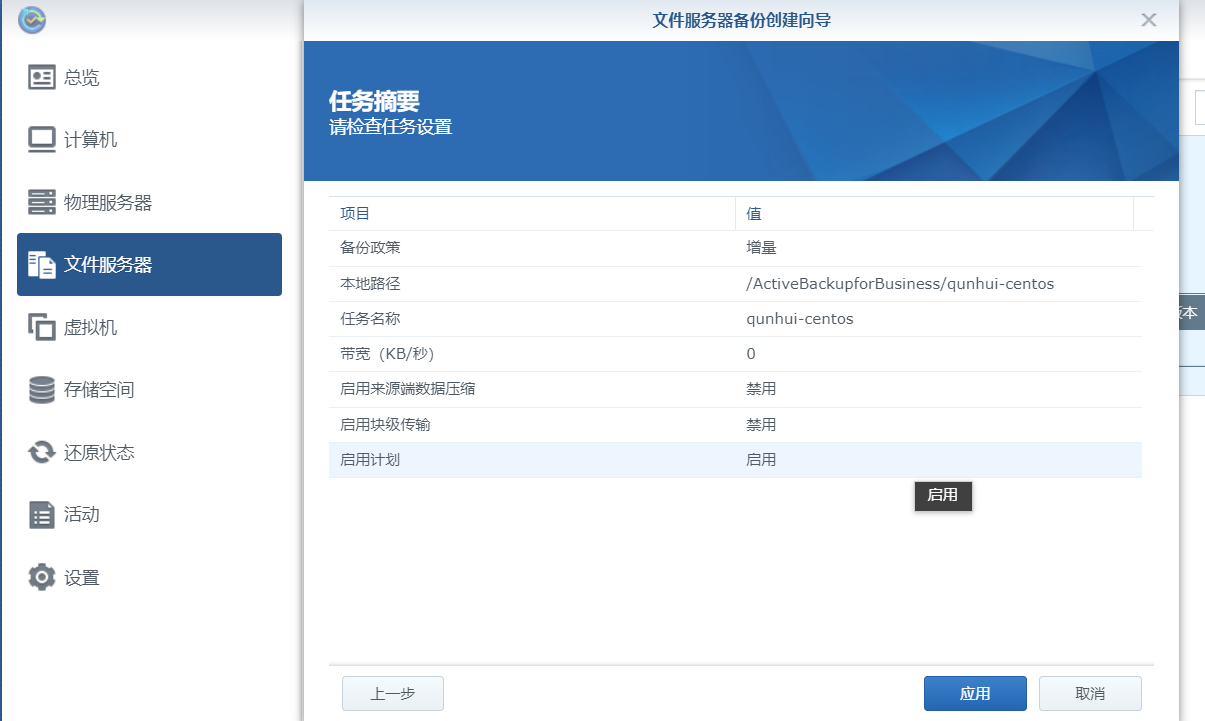Click the 物理服务器 server rack icon
This screenshot has width=1205, height=721.
coord(42,202)
